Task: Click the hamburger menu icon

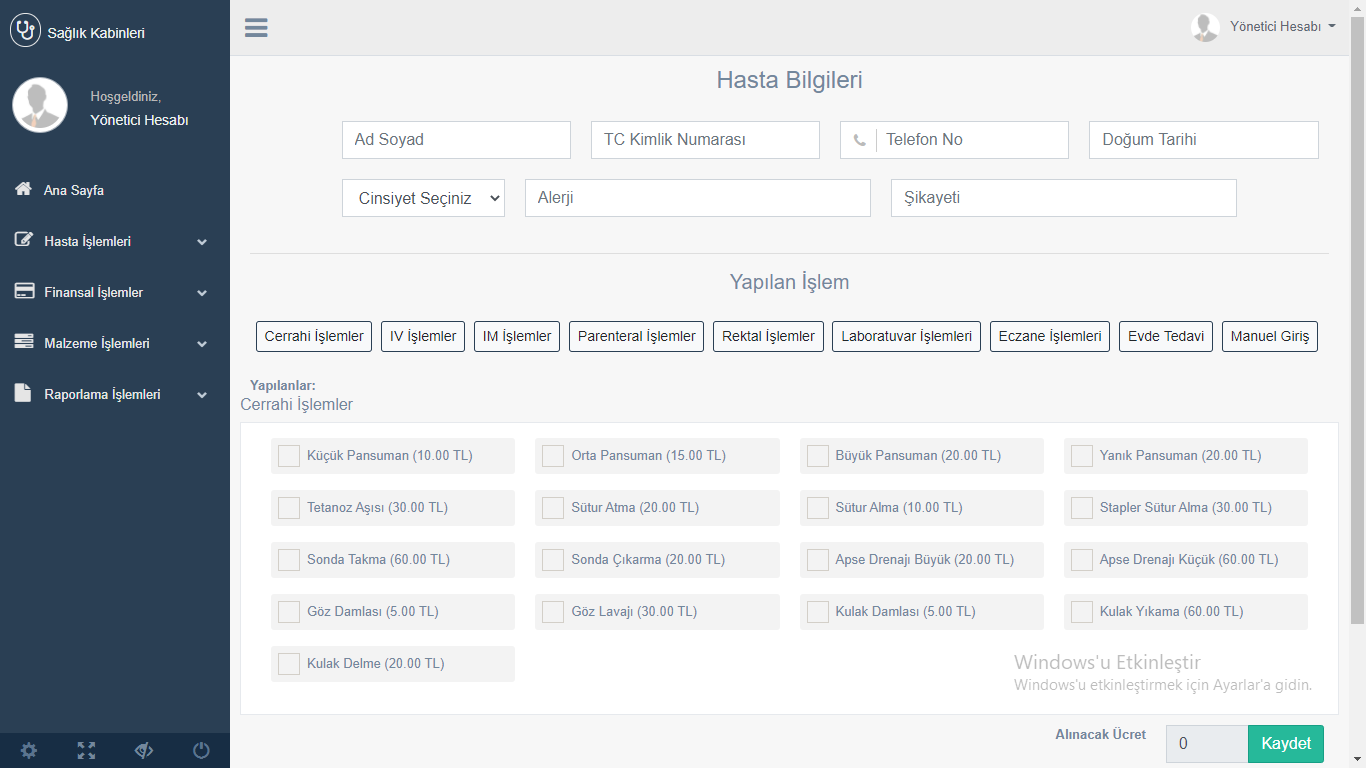Action: click(x=256, y=28)
